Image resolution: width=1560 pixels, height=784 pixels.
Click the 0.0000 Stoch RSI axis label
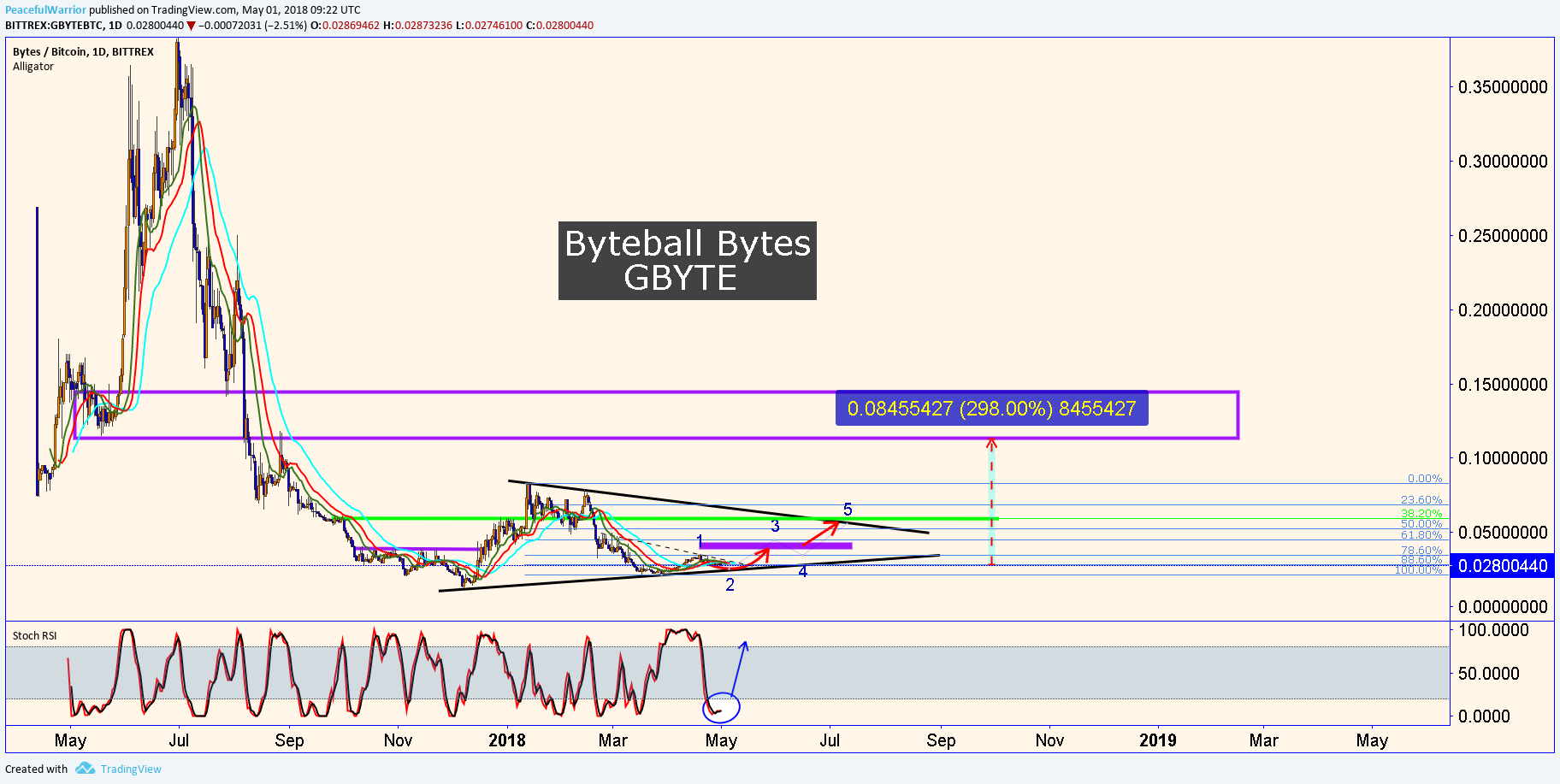tap(1484, 716)
